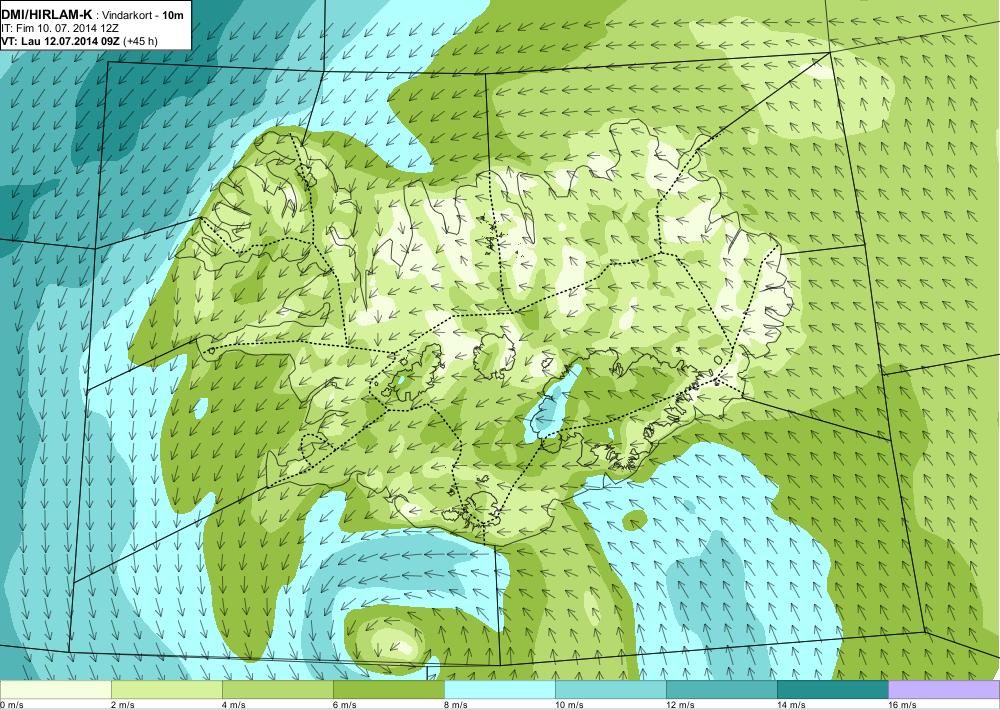Click the '10 m/s' legend label

point(570,704)
